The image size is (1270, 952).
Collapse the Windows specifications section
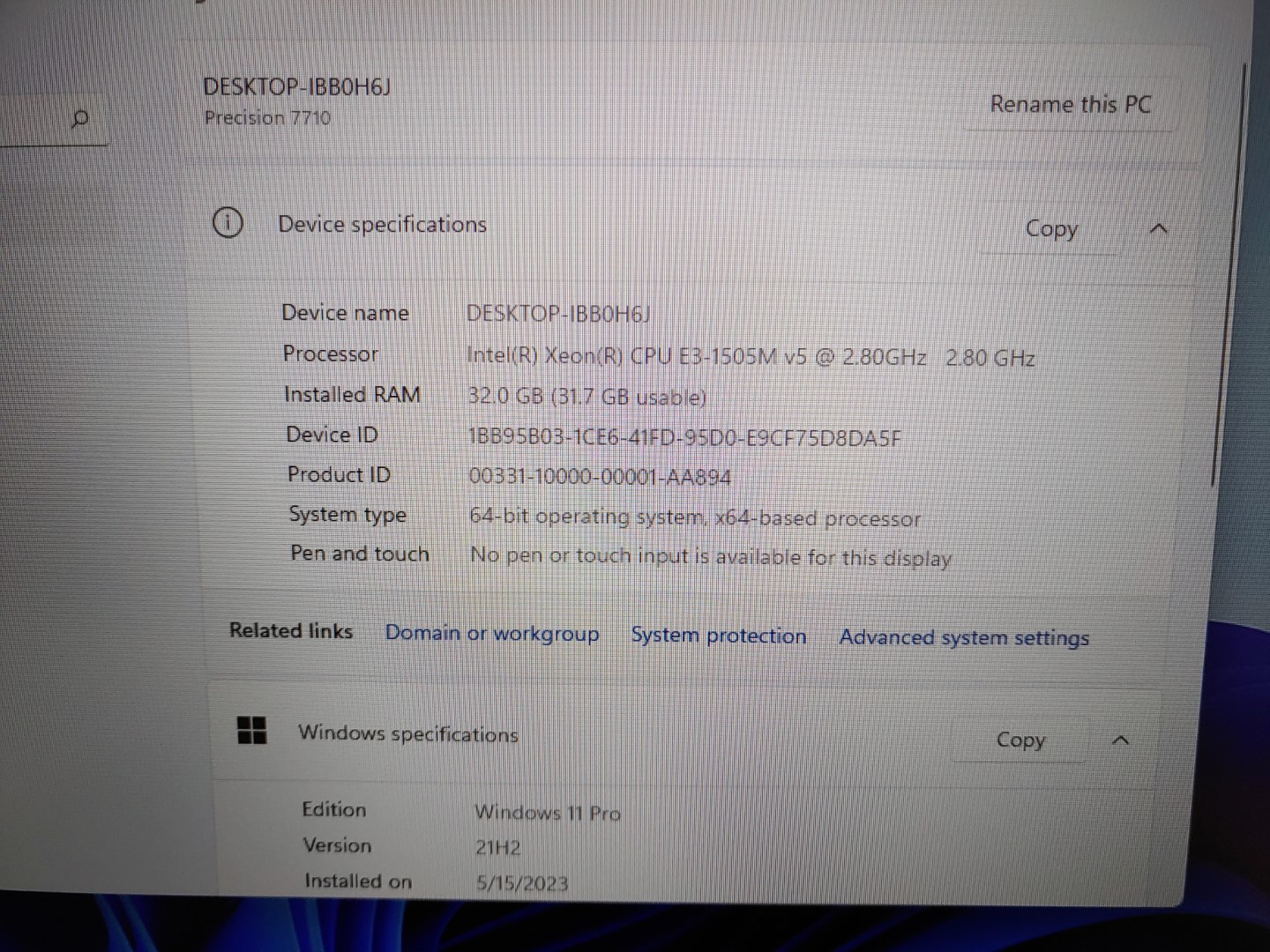[1120, 740]
